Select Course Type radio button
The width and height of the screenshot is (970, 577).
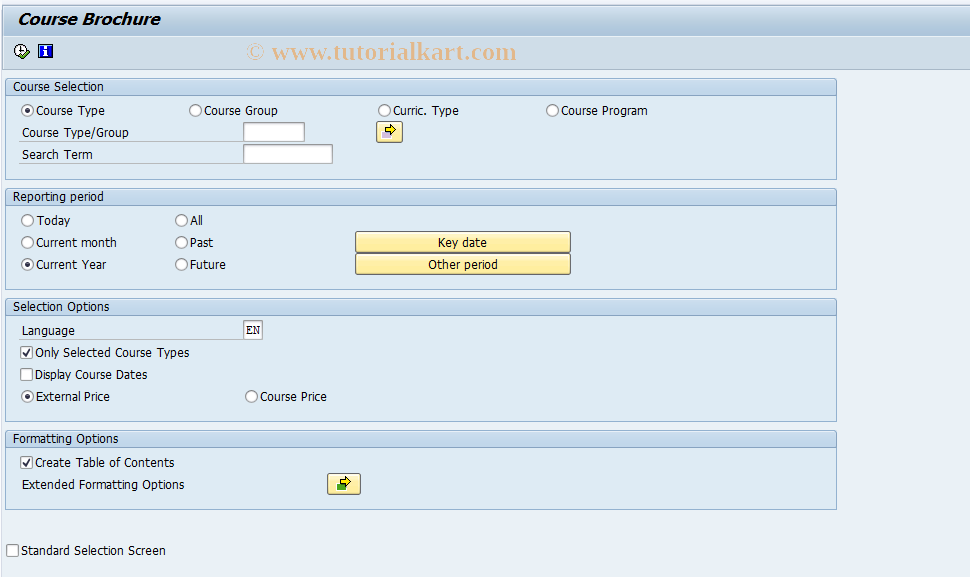coord(27,111)
